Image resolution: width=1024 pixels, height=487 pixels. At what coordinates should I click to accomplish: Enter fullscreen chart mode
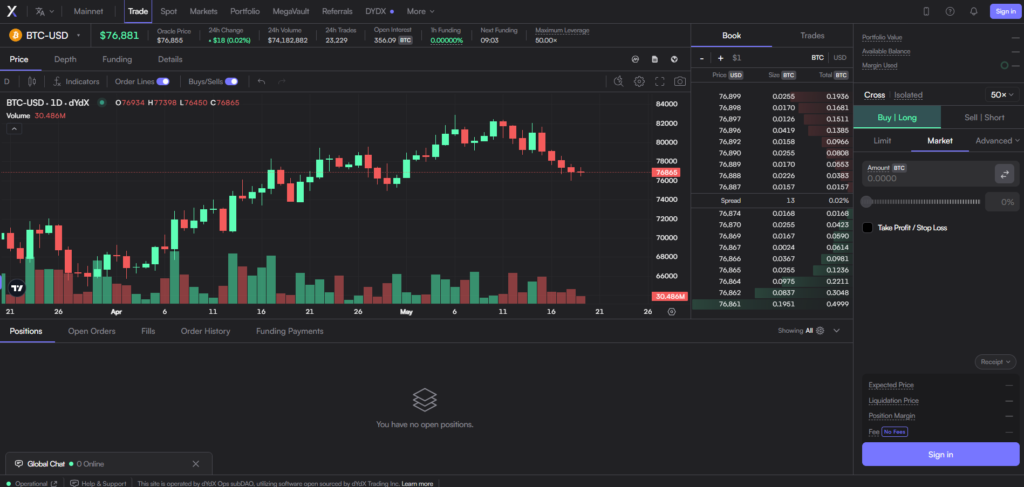click(x=660, y=82)
